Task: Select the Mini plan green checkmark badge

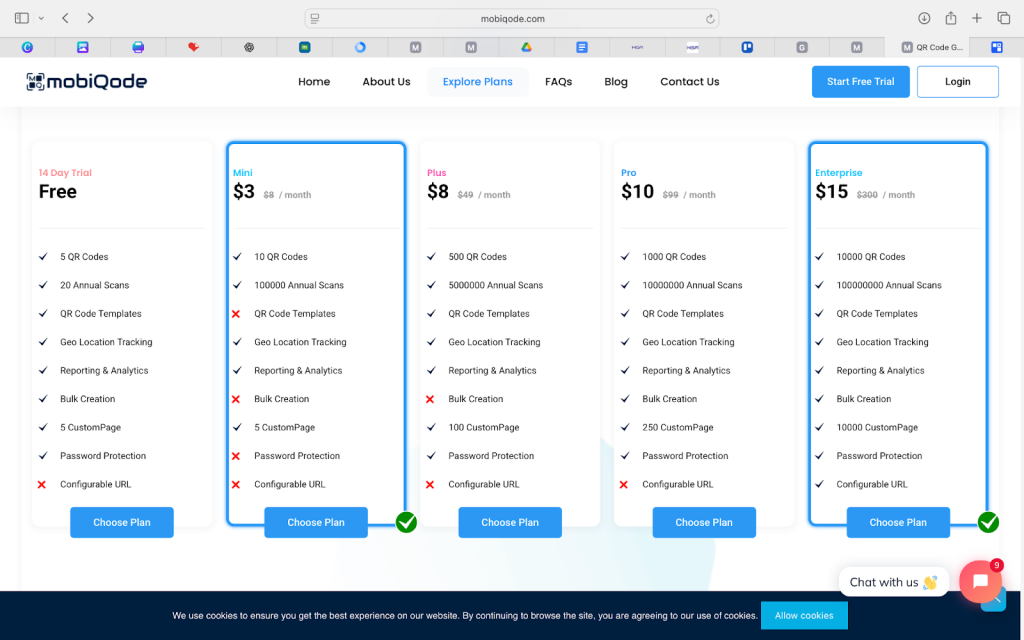Action: tap(406, 522)
